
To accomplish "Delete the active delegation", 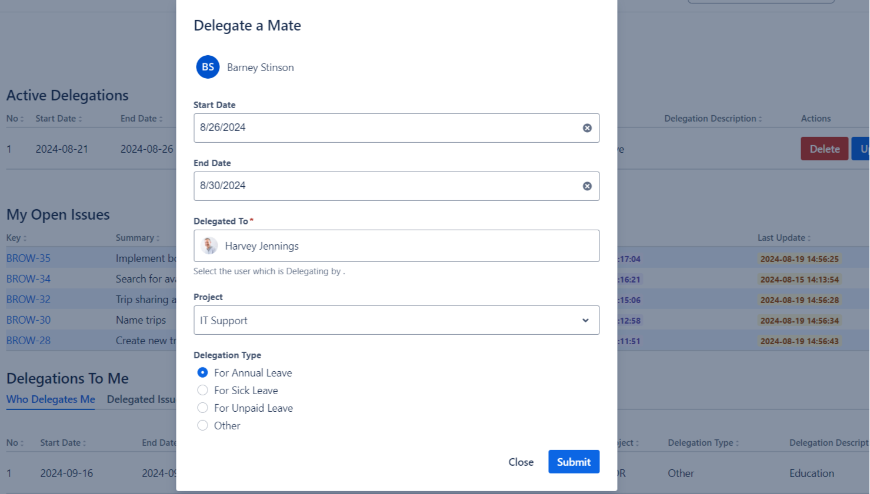I will click(x=824, y=149).
